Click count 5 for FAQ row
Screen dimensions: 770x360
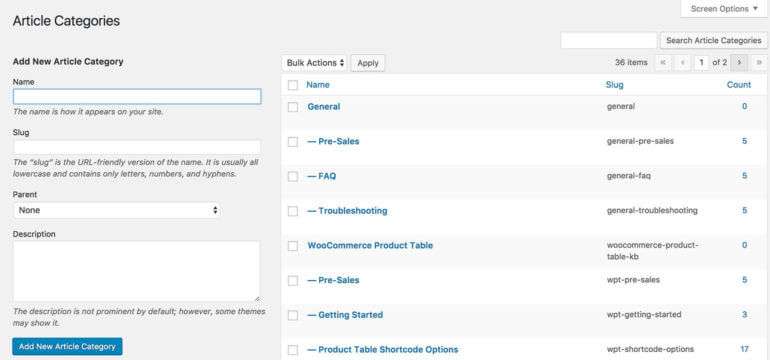click(745, 176)
